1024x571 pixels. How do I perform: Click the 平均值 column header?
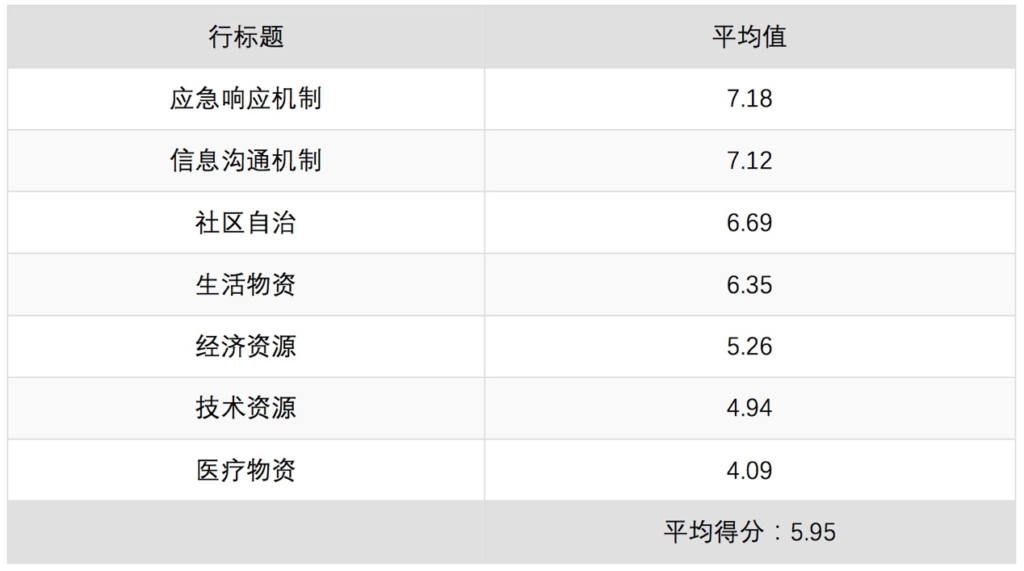click(750, 37)
